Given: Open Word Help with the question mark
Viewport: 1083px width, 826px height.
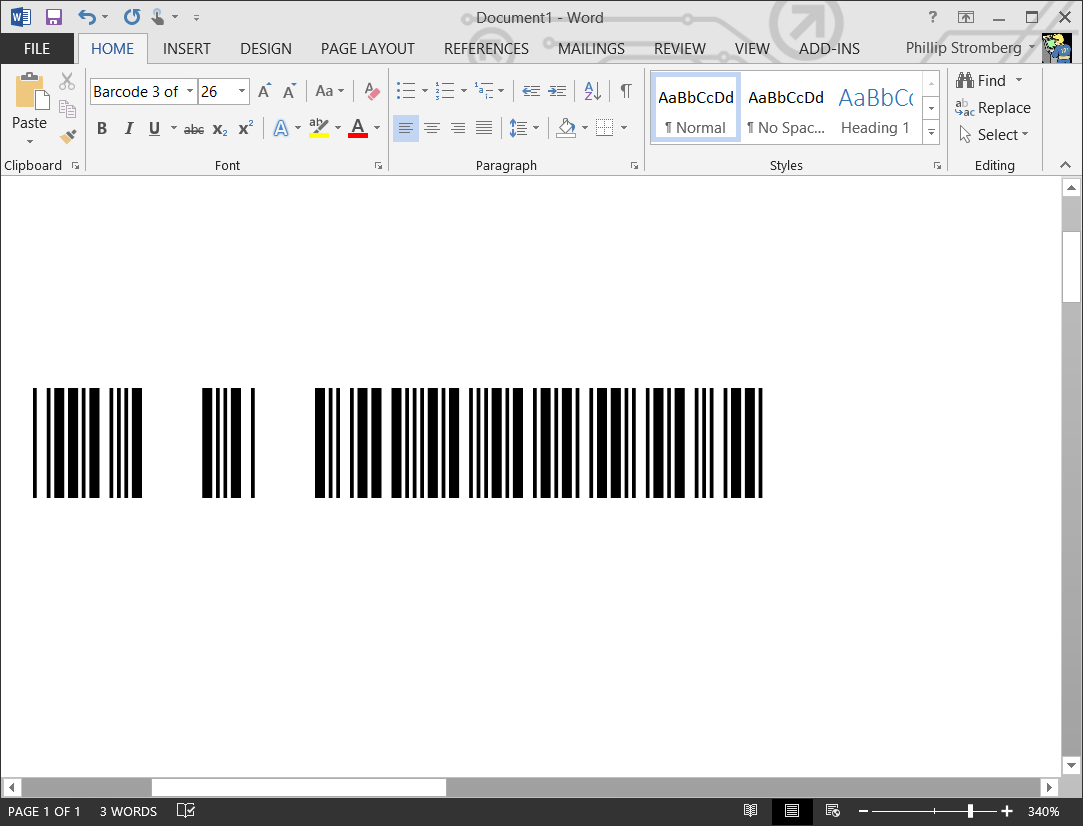Looking at the screenshot, I should [932, 17].
